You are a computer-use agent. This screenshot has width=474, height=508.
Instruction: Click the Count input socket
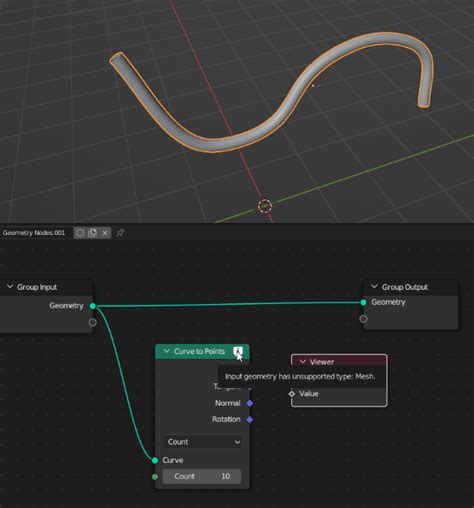[x=155, y=477]
